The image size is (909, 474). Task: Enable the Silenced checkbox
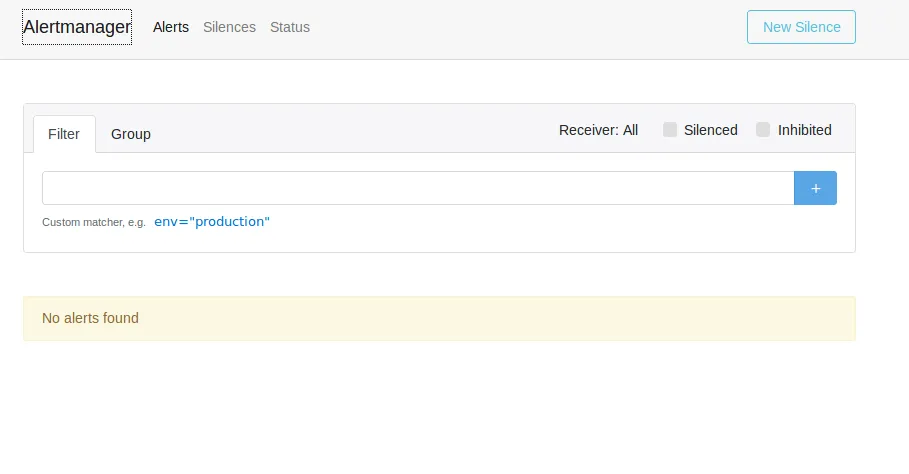tap(670, 130)
